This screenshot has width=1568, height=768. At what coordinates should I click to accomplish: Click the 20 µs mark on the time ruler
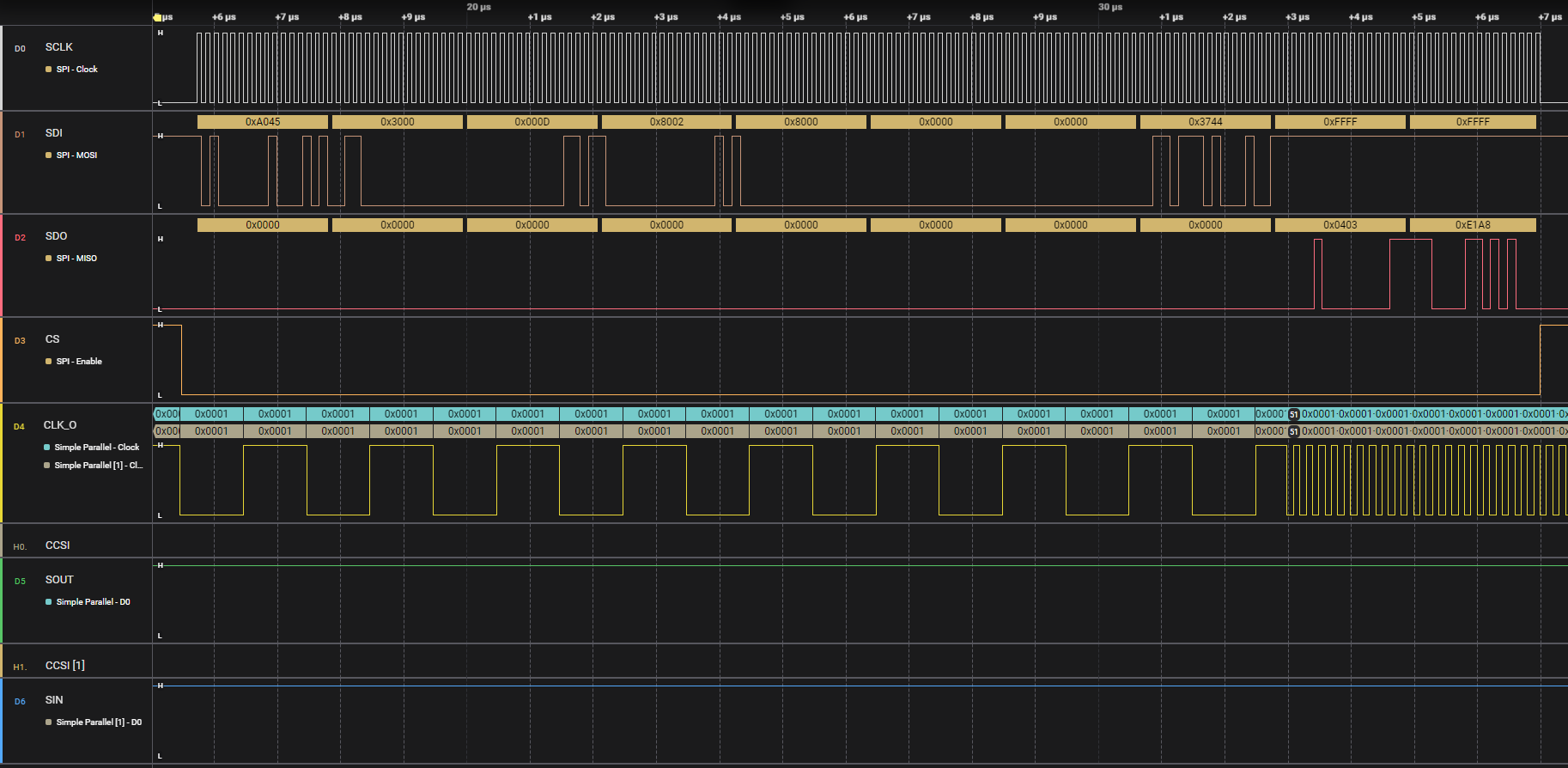(x=478, y=7)
